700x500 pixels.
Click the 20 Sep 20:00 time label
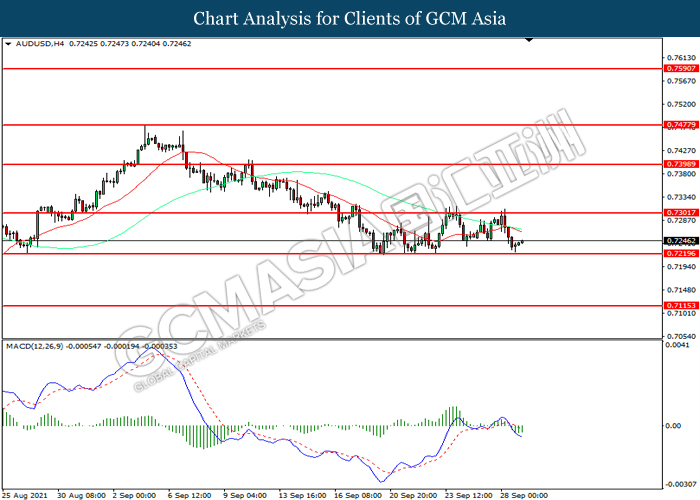(x=413, y=495)
